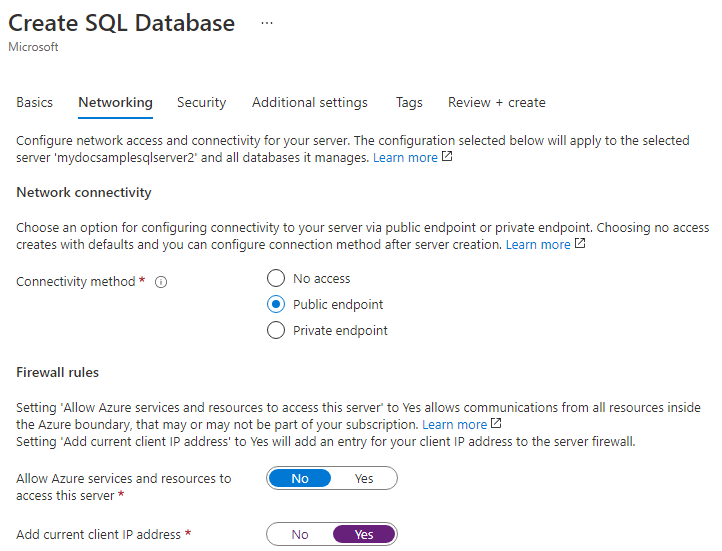Open Learn more link about firewall rules
Screen dimensions: 722x551
454,425
